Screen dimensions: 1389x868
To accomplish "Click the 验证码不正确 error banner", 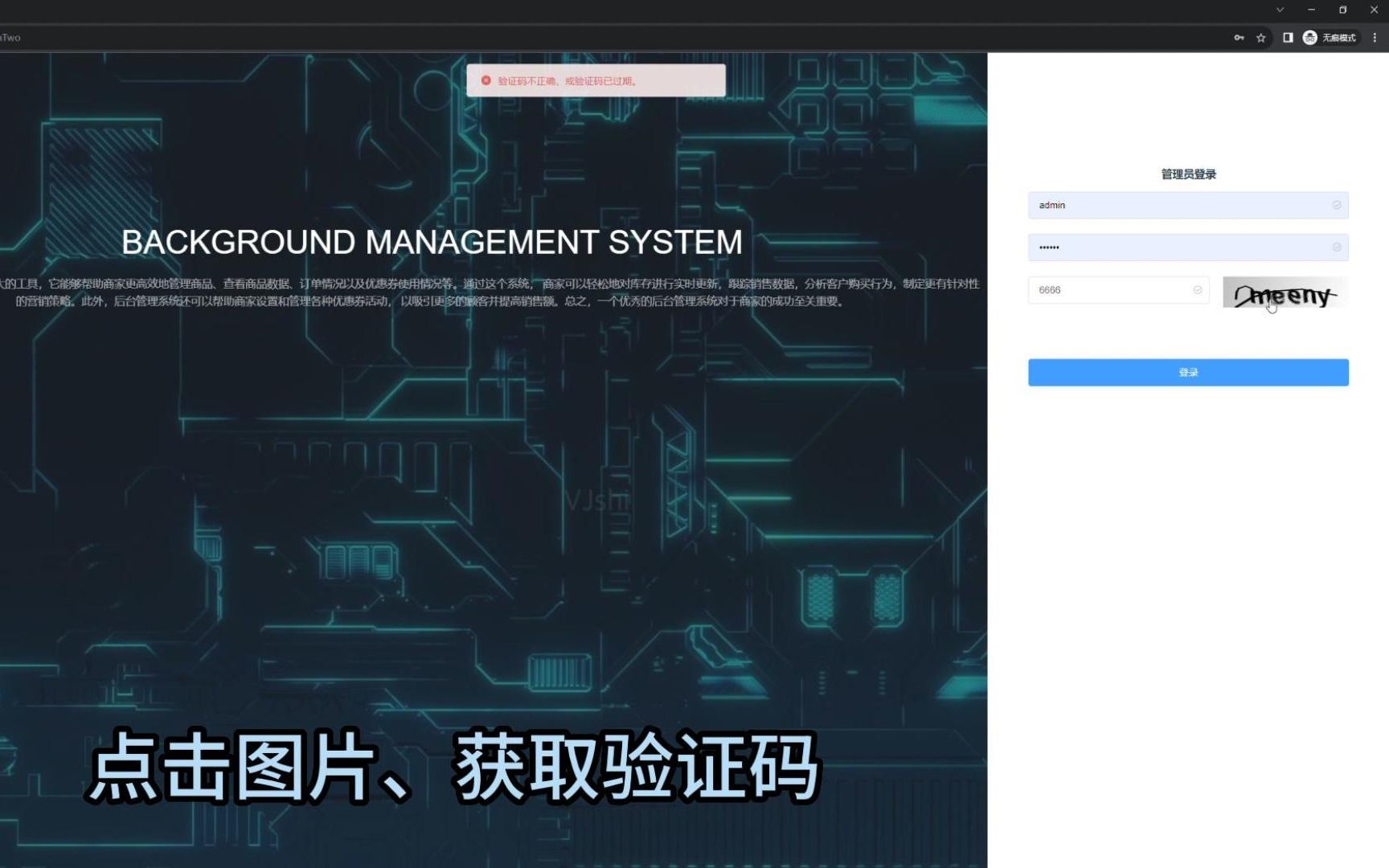I will 596,80.
